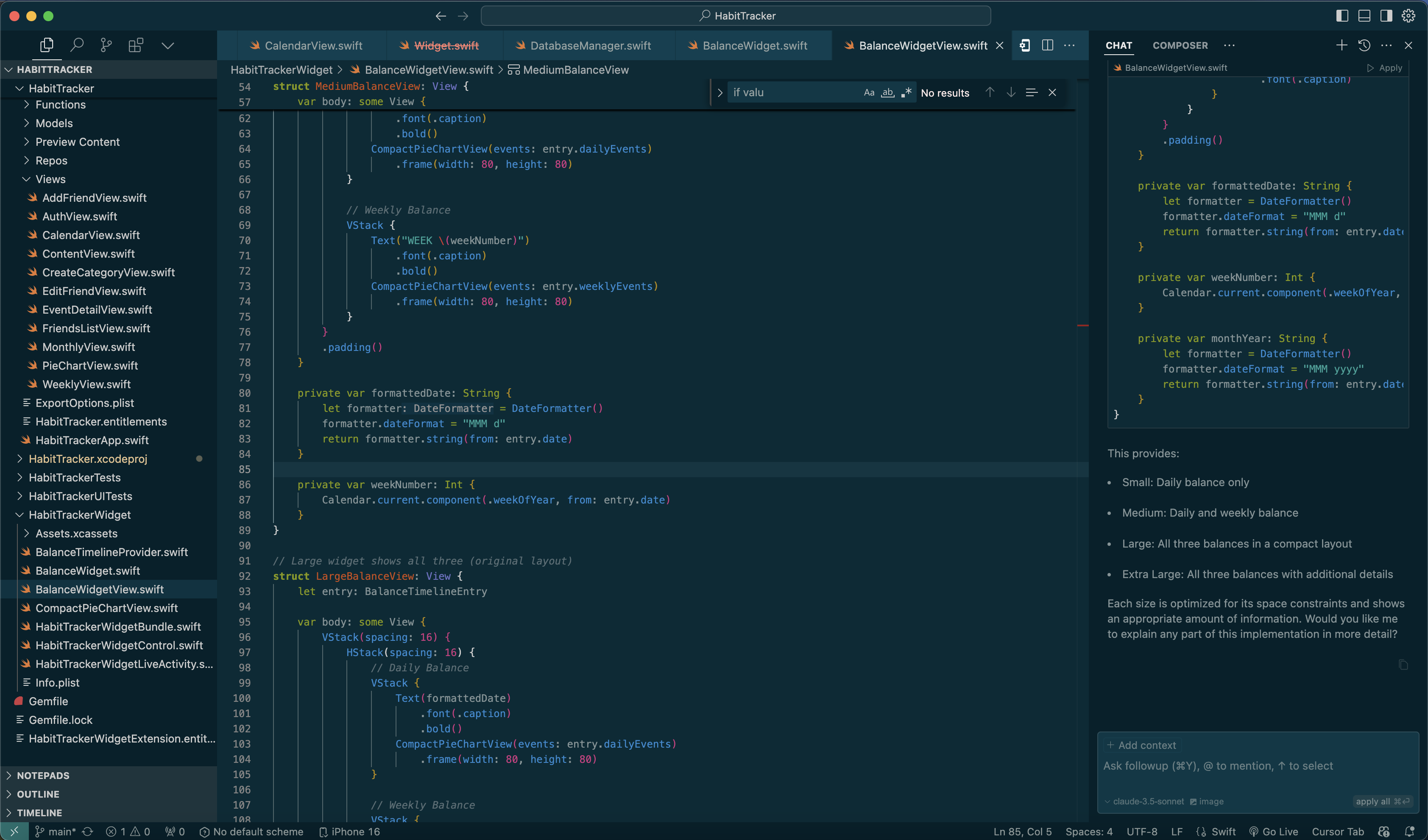Go forward with the right arrow
The width and height of the screenshot is (1428, 840).
click(463, 16)
